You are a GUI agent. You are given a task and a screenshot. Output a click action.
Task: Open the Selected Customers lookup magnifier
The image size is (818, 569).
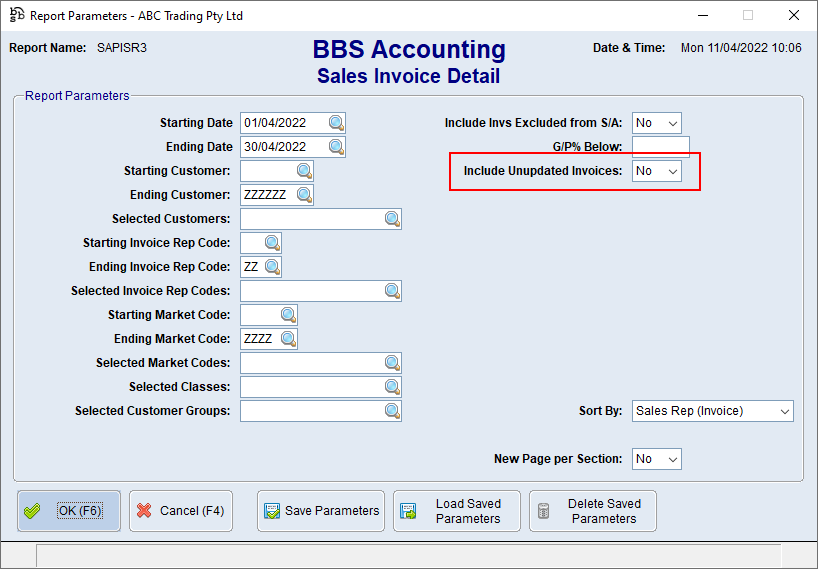pyautogui.click(x=392, y=219)
